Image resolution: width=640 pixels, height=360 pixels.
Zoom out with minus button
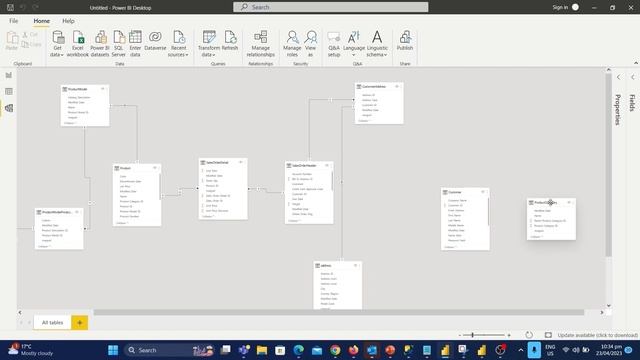click(460, 335)
